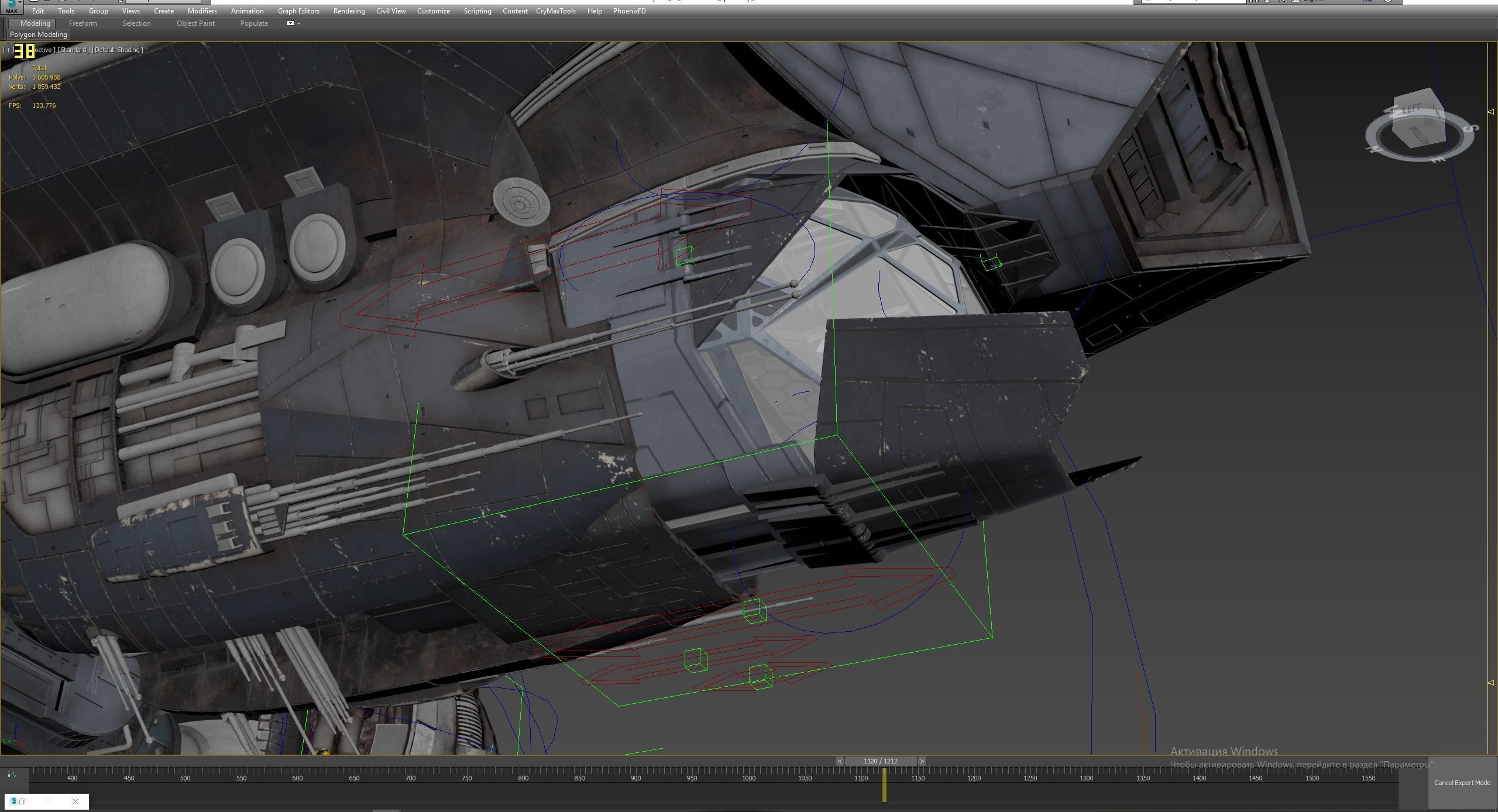Click the ViewCube LEFT face
This screenshot has width=1498, height=812.
1411,109
